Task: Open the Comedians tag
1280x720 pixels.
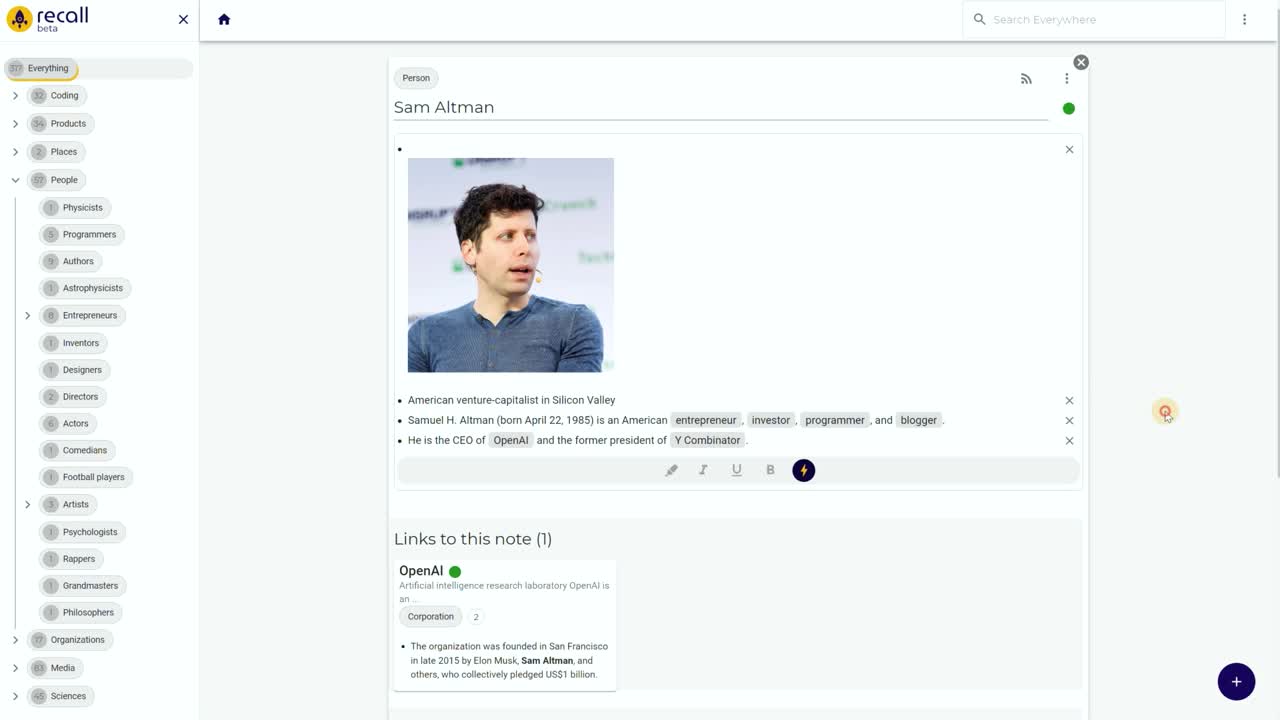Action: pos(77,450)
